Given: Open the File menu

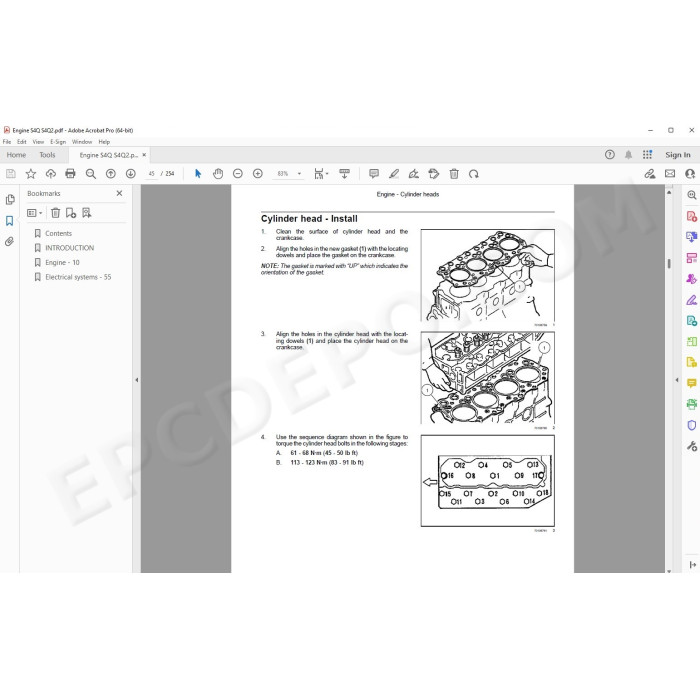Looking at the screenshot, I should 7,142.
